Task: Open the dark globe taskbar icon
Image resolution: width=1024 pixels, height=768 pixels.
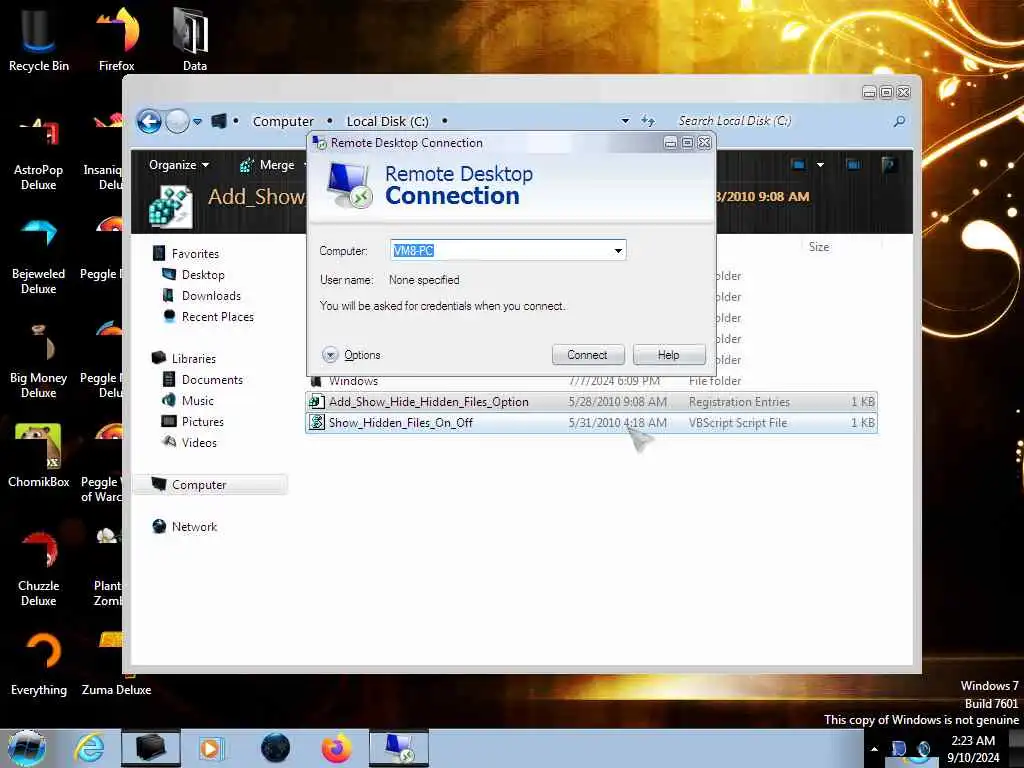Action: 275,748
